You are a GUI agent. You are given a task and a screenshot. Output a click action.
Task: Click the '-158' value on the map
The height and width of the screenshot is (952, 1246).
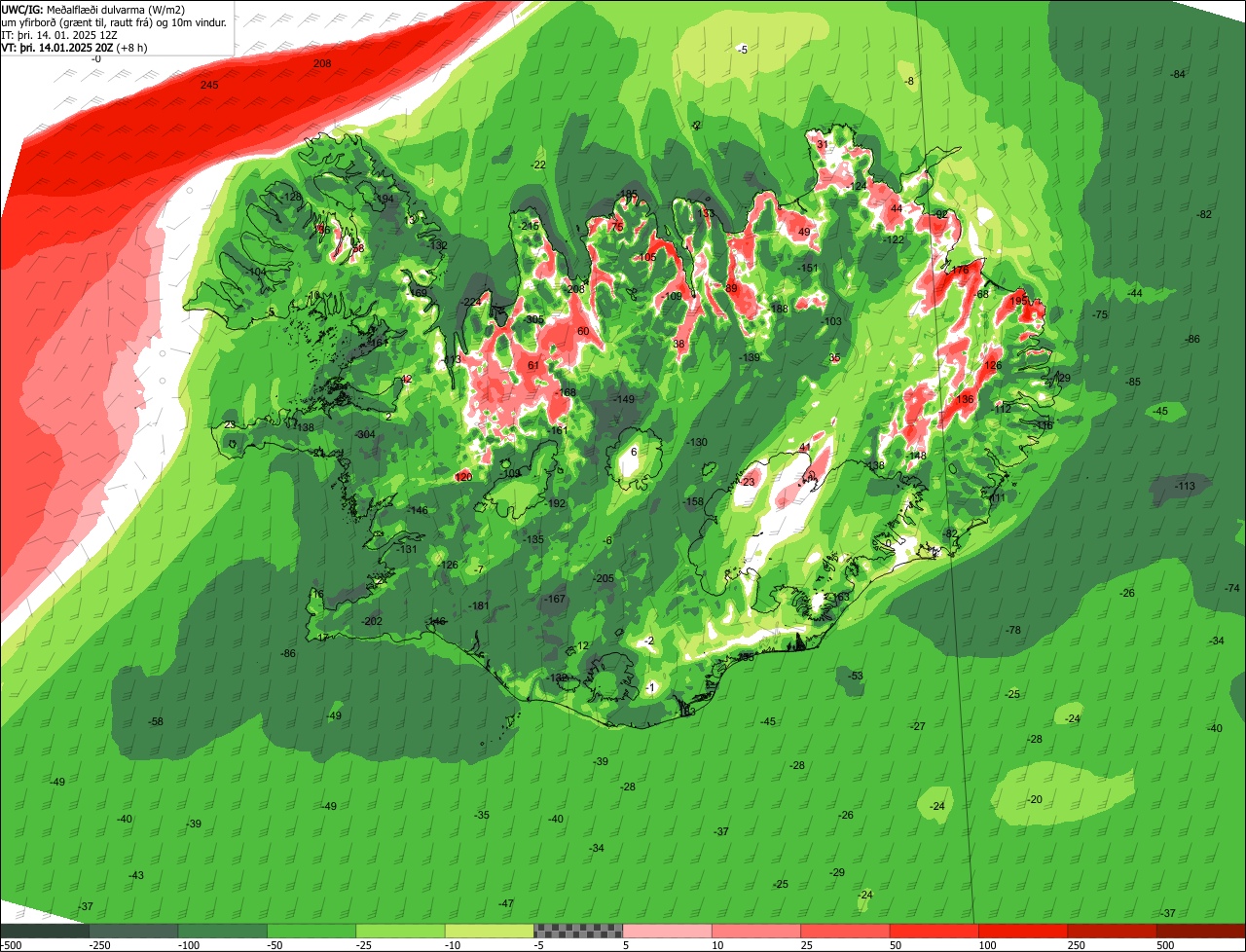tap(693, 501)
